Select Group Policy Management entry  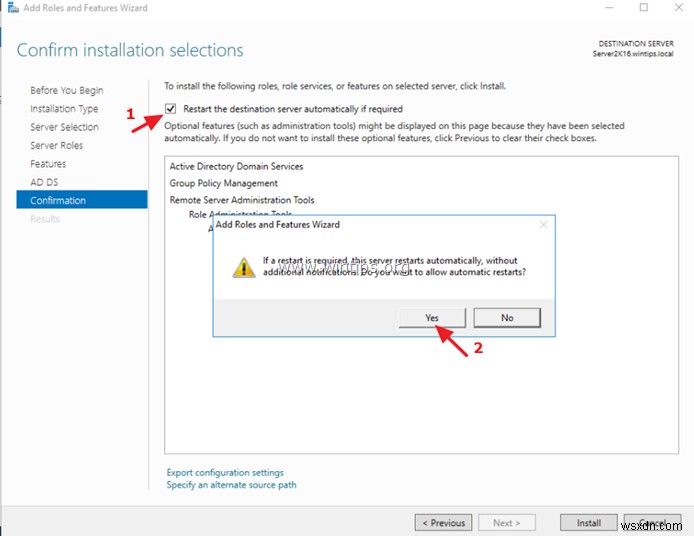point(224,183)
